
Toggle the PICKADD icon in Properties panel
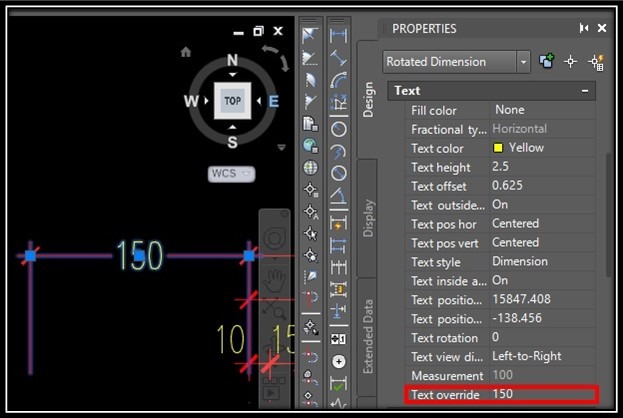coord(546,62)
